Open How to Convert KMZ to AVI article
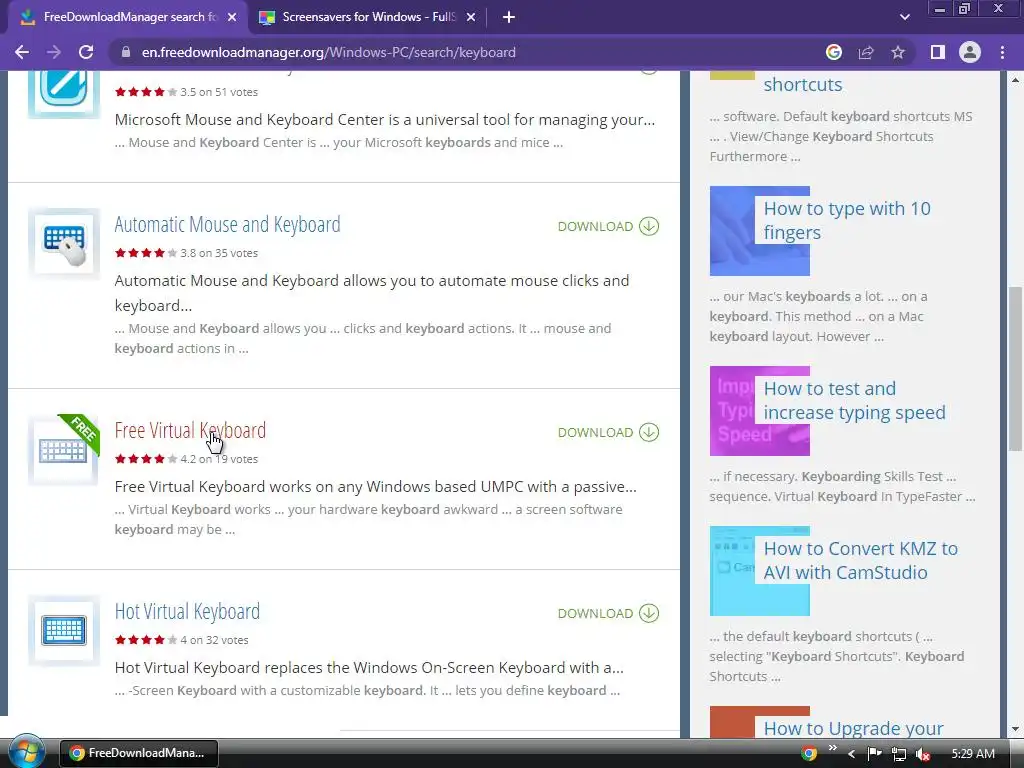 861,560
